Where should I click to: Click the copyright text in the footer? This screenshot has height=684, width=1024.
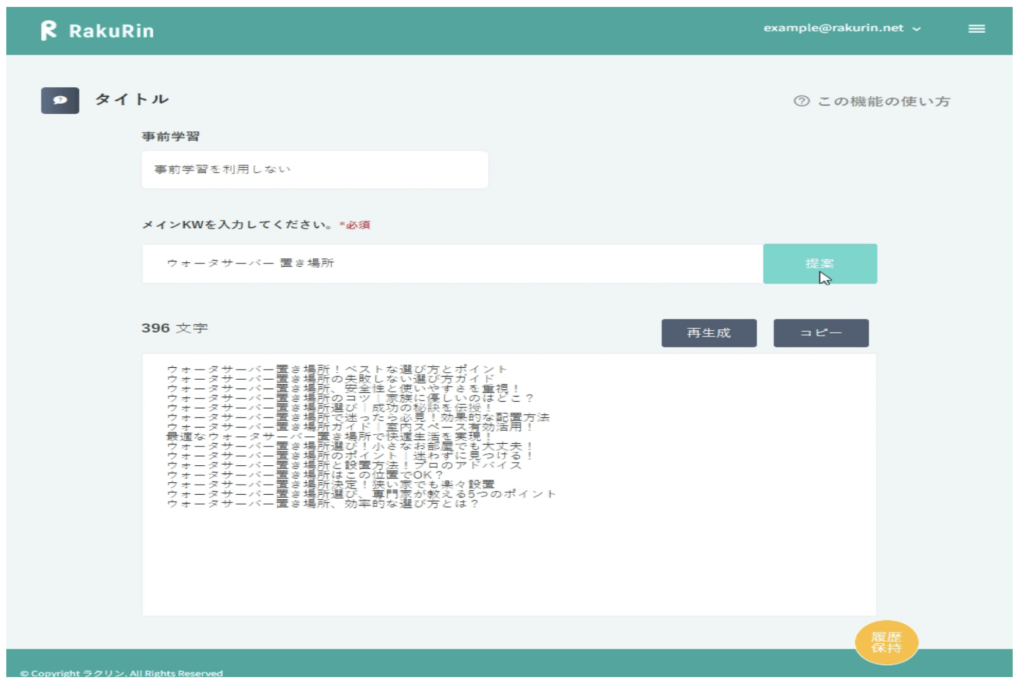(x=121, y=674)
